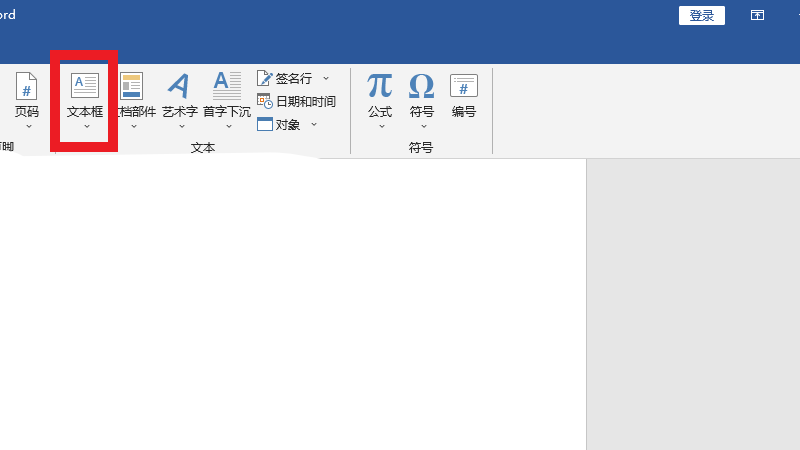
Task: Open the dropdown arrow under 符号
Action: pos(422,127)
